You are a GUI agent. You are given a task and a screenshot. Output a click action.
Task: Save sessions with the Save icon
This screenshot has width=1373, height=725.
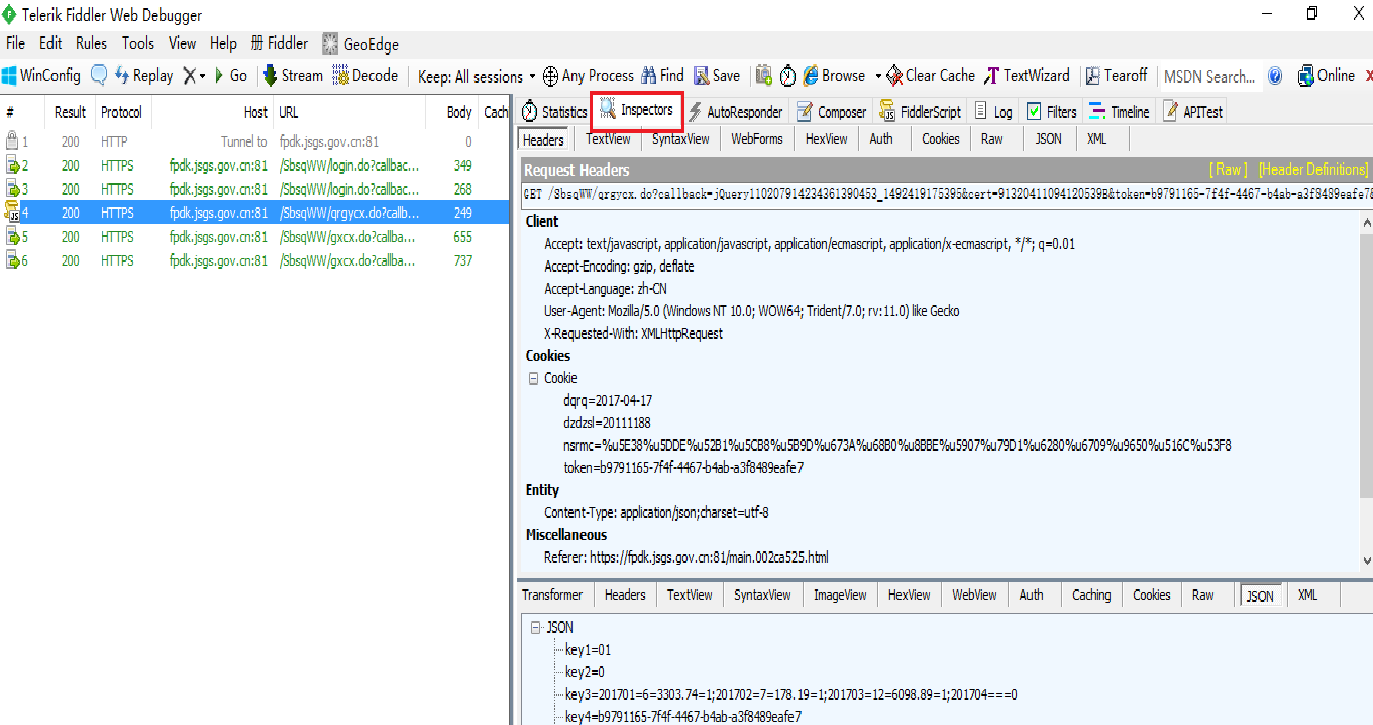click(x=717, y=76)
